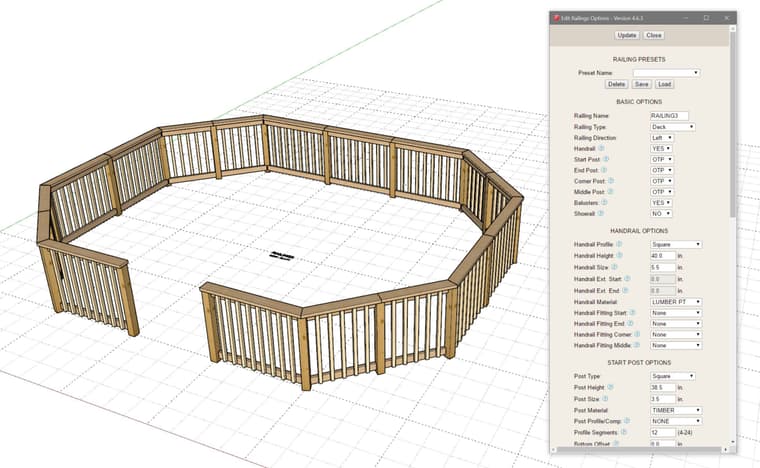Open the Railing Direction dropdown showing Left
Screen dimensions: 760x468
tap(662, 138)
